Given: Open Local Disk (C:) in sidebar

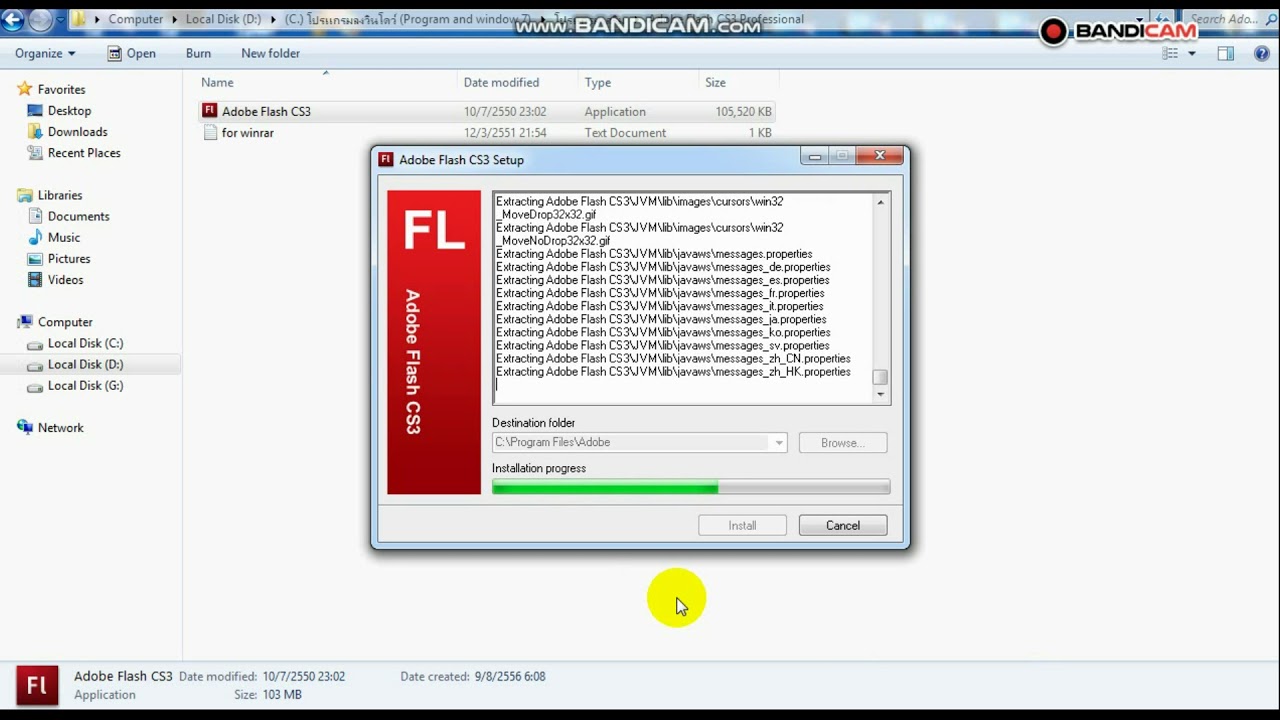Looking at the screenshot, I should 85,343.
